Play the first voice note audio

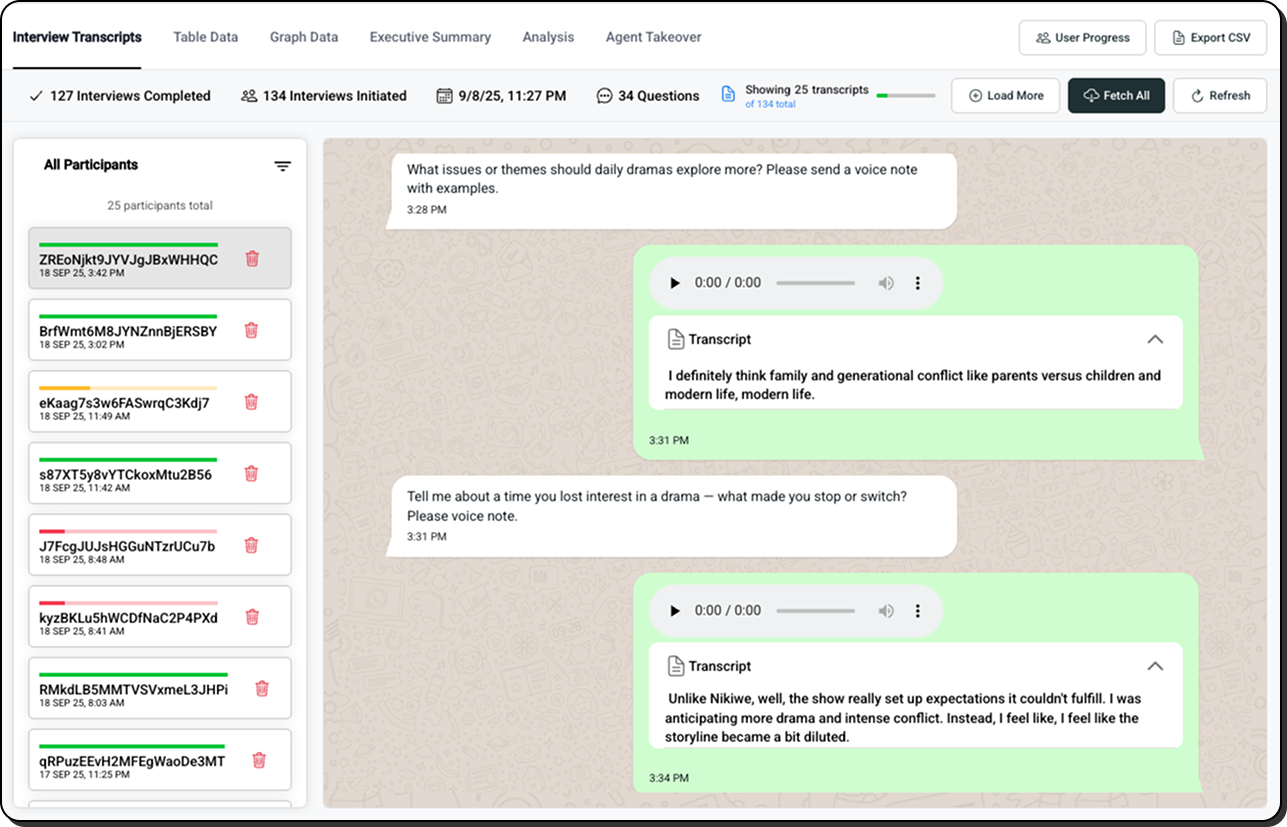point(675,283)
